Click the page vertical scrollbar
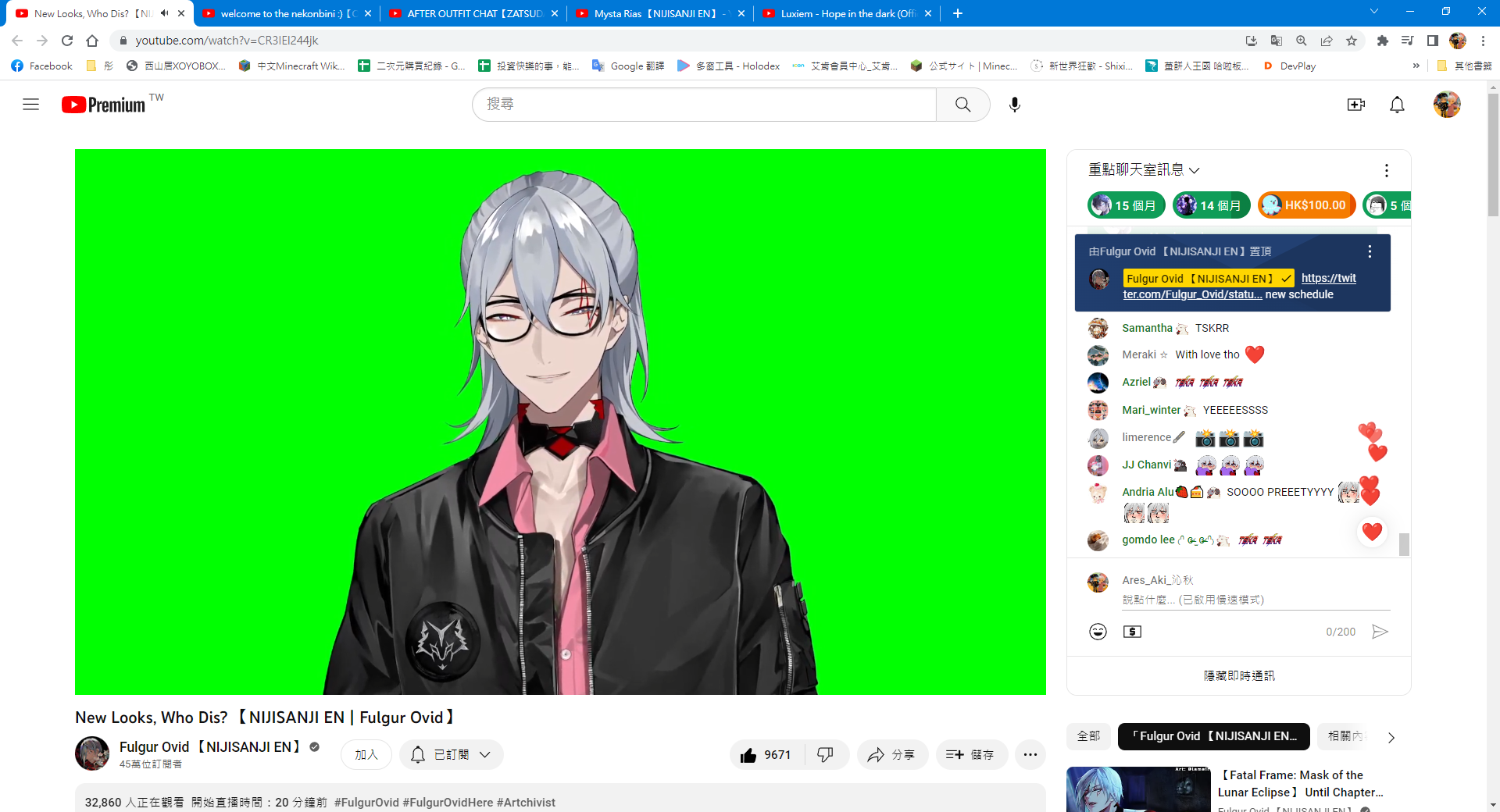1500x812 pixels. pos(1493,155)
